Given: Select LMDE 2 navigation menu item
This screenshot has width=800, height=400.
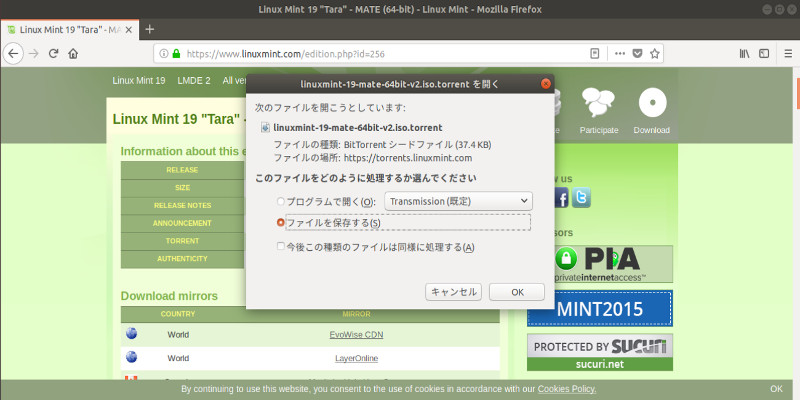Looking at the screenshot, I should [x=194, y=81].
